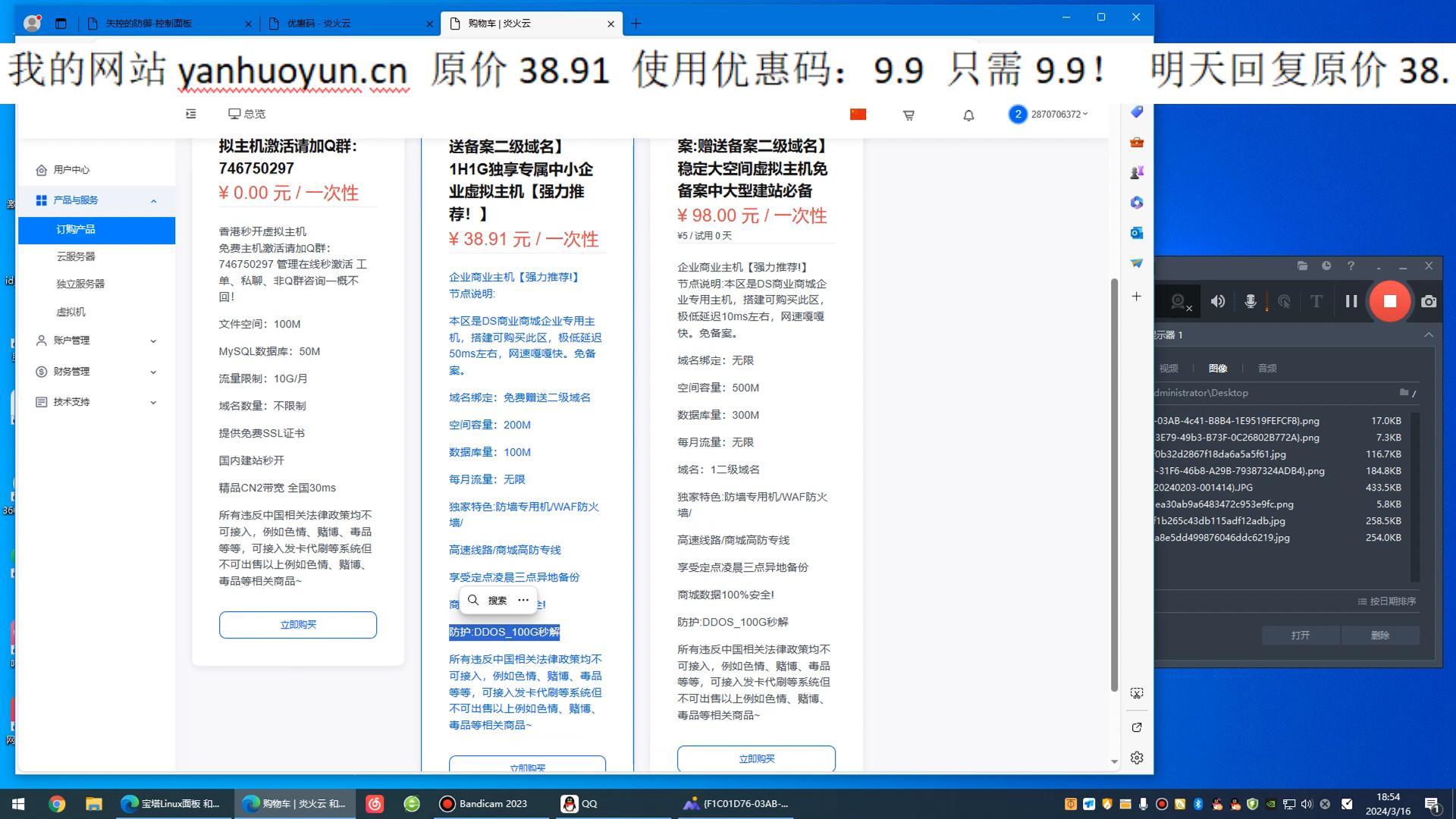Select file ea30ab9a6483472c953e9fc.png in Bandicam list
The height and width of the screenshot is (819, 1456).
(x=1279, y=504)
